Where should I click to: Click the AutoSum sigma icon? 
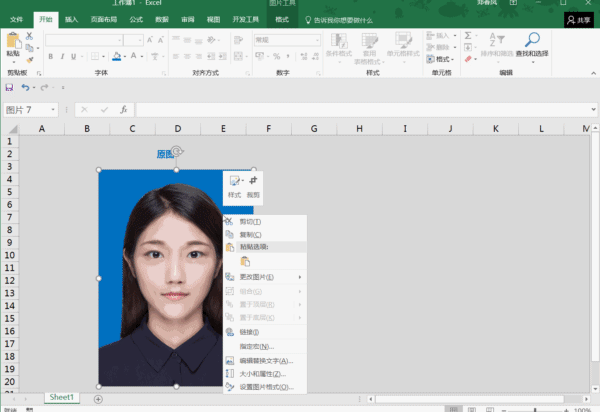click(468, 36)
